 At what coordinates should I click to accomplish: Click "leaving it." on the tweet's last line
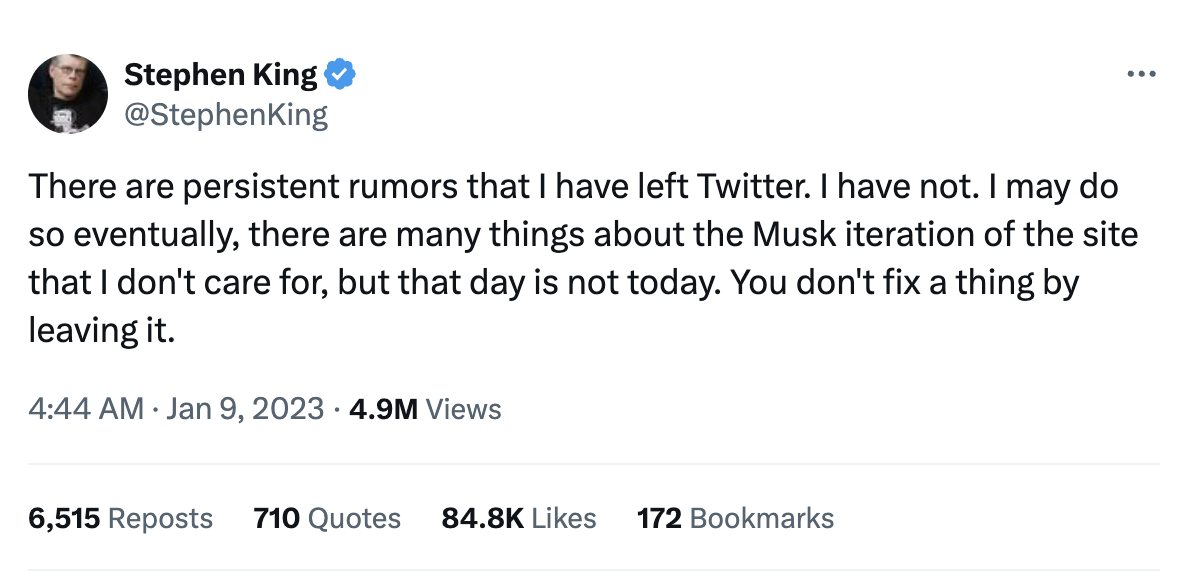click(x=102, y=331)
